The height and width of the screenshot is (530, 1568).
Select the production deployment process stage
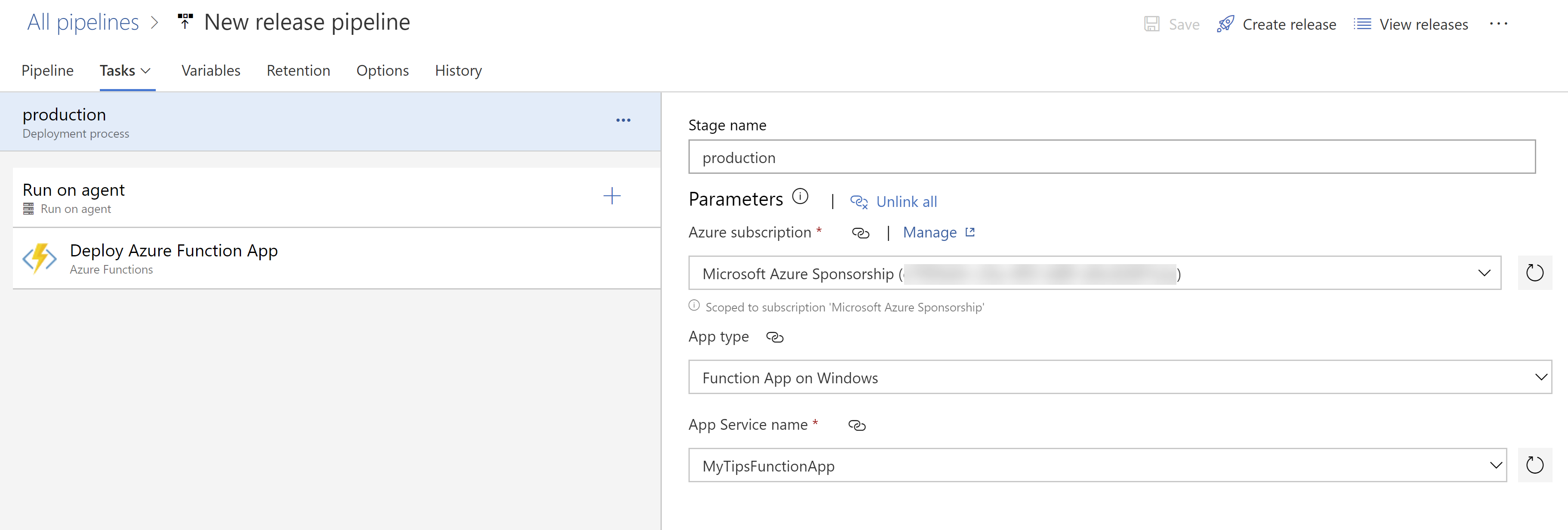pos(330,122)
